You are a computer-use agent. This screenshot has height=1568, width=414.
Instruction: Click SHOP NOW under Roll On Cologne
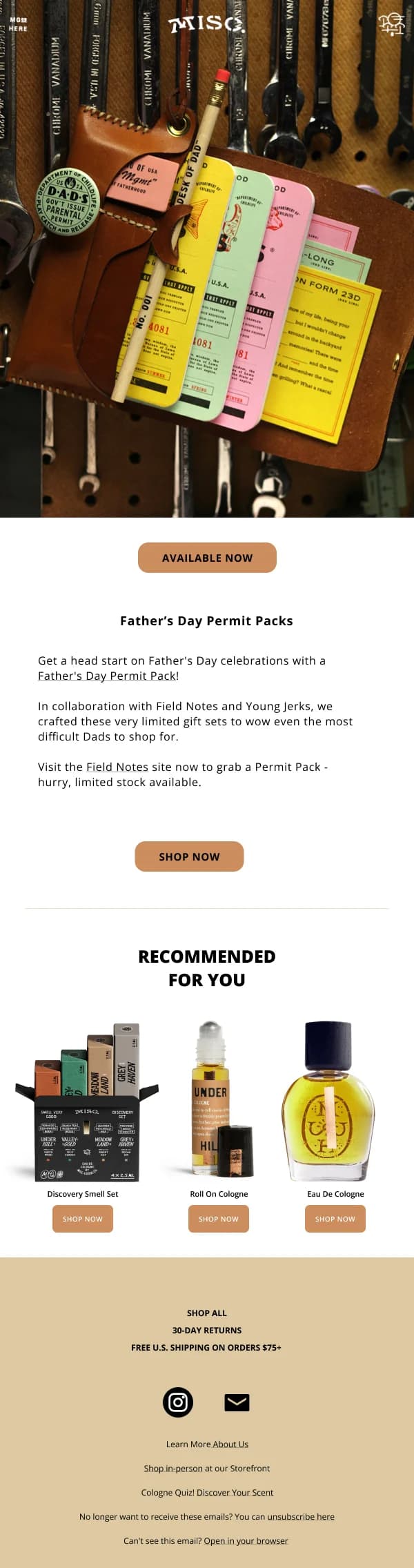tap(219, 1219)
